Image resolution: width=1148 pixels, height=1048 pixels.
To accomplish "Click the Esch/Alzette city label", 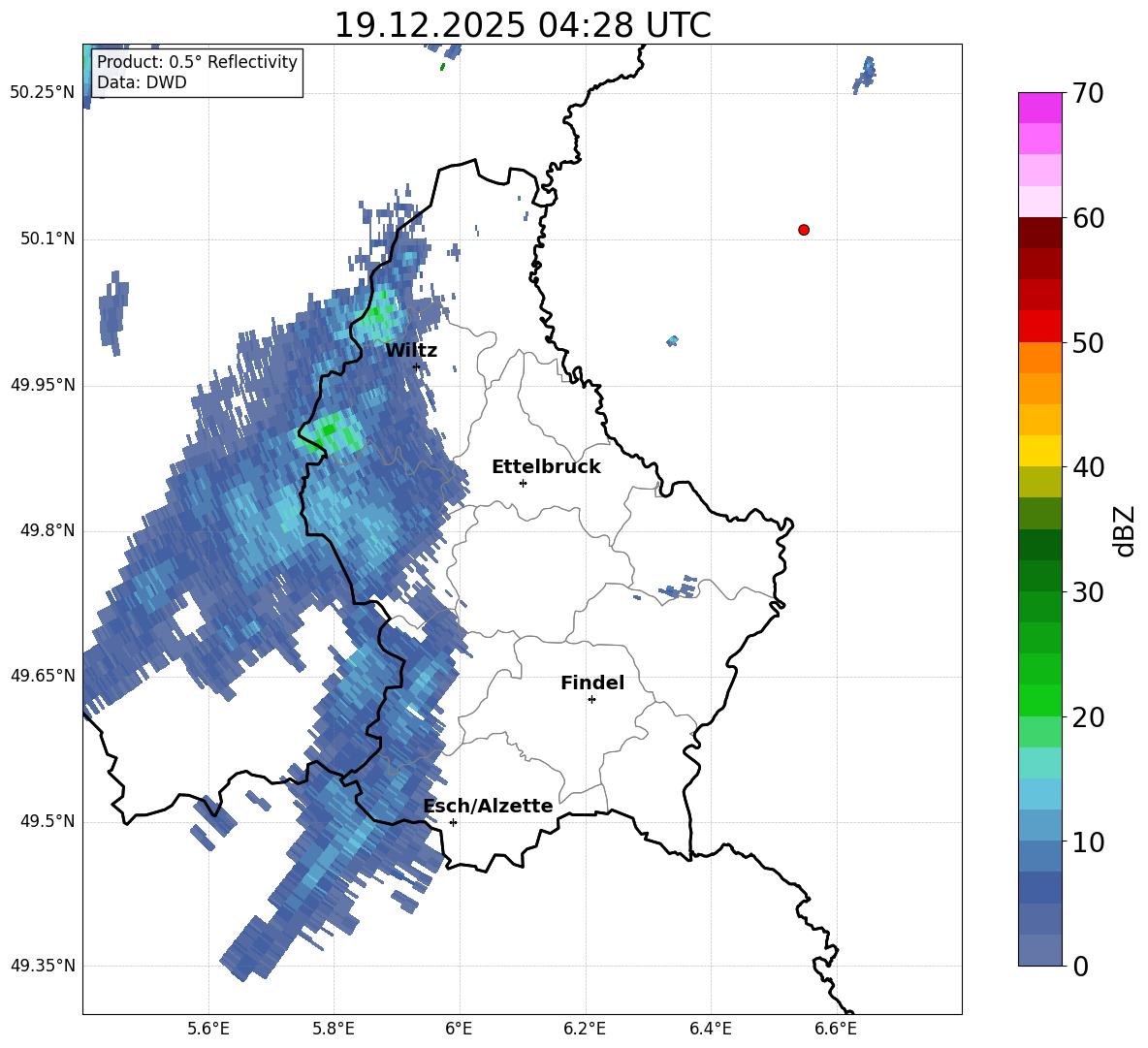I will coord(488,806).
